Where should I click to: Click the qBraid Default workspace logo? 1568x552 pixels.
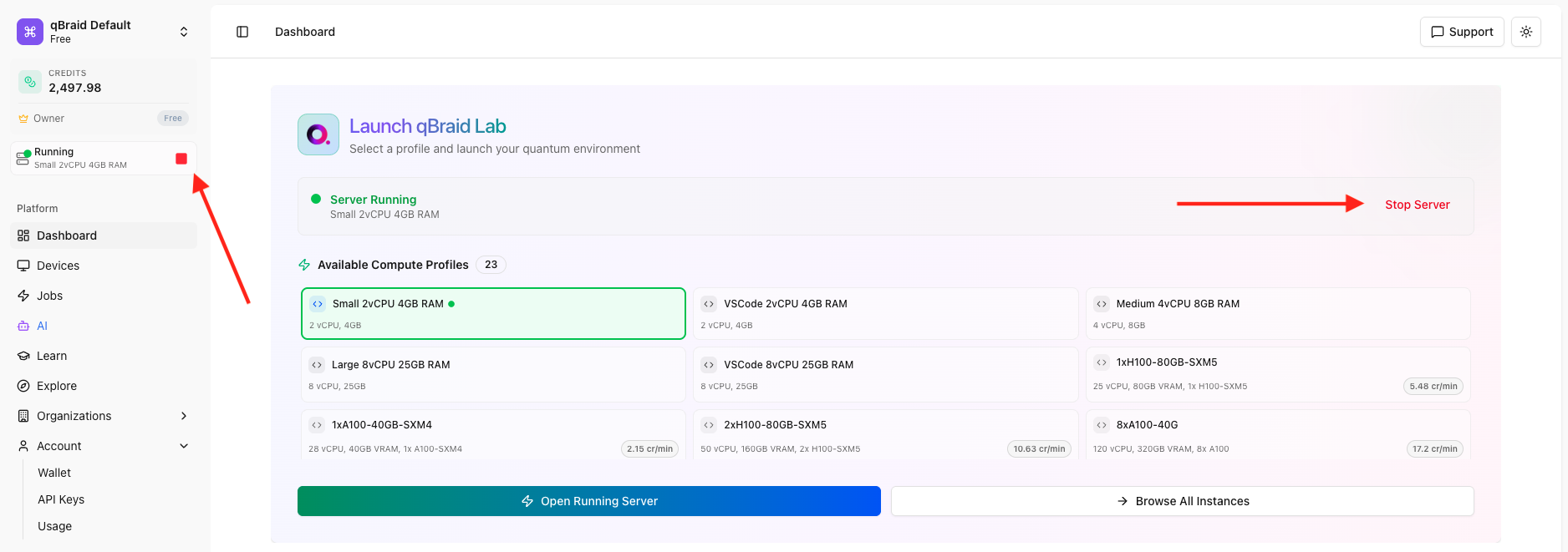click(x=30, y=32)
